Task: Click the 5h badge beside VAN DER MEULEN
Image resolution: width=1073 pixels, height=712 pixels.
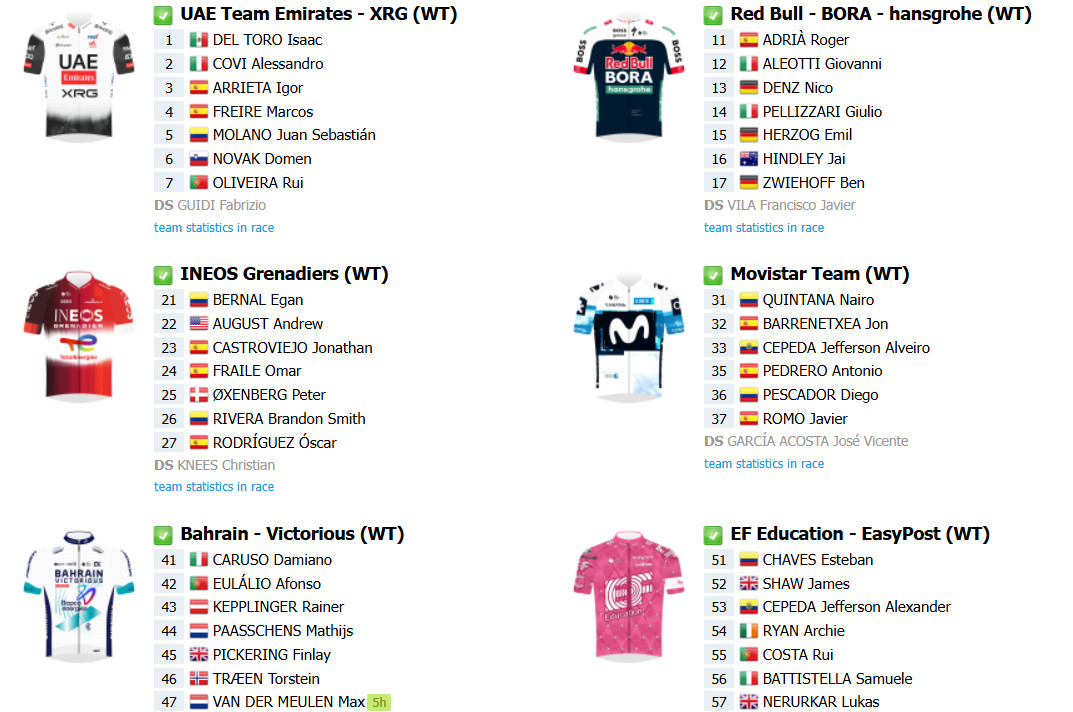Action: point(379,702)
